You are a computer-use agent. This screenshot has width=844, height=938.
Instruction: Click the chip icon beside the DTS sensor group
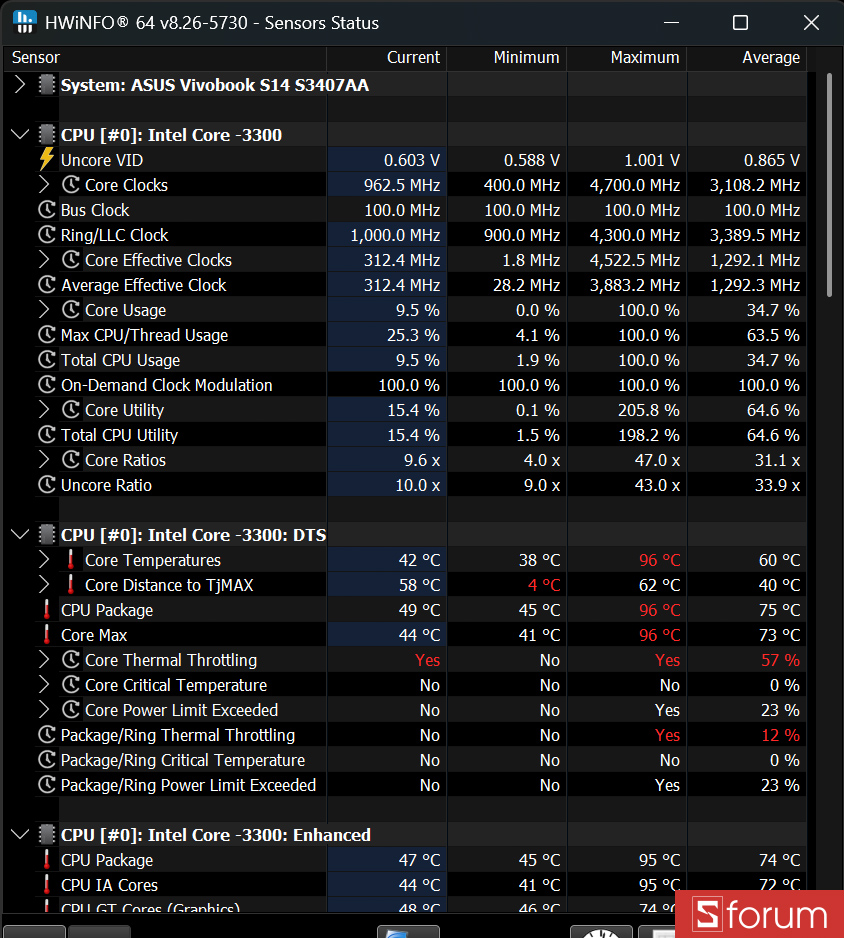(x=47, y=535)
